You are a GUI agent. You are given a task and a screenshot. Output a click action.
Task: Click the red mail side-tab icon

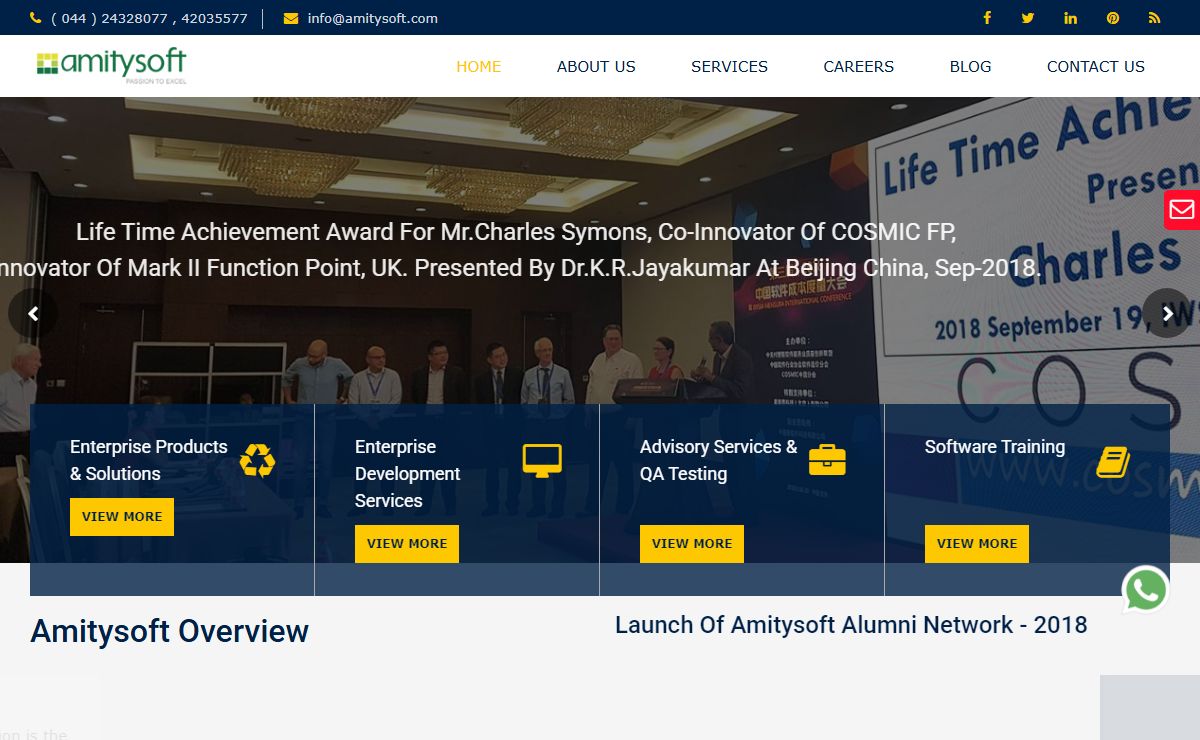1182,209
